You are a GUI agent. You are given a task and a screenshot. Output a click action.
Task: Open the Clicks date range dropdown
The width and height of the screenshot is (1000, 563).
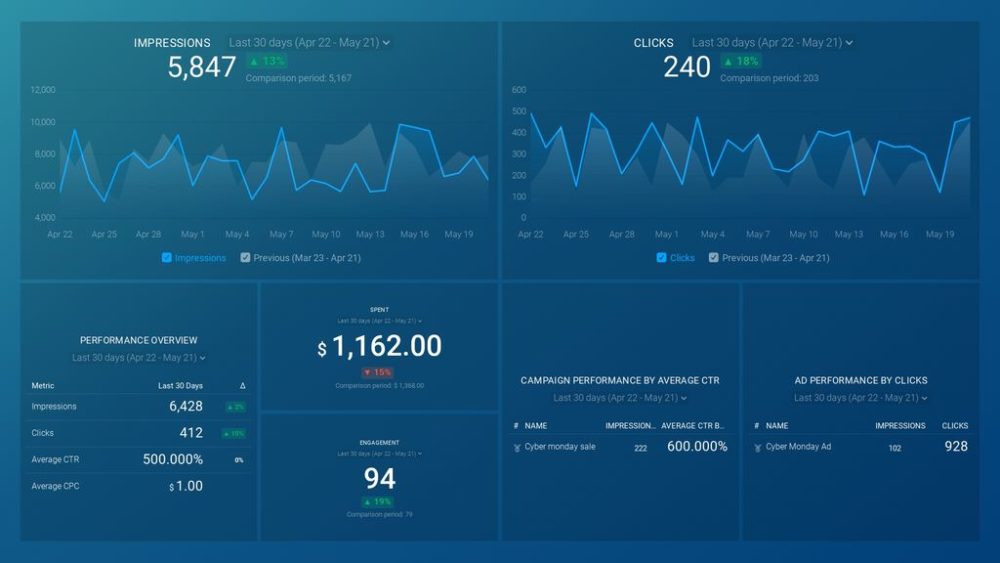click(772, 43)
